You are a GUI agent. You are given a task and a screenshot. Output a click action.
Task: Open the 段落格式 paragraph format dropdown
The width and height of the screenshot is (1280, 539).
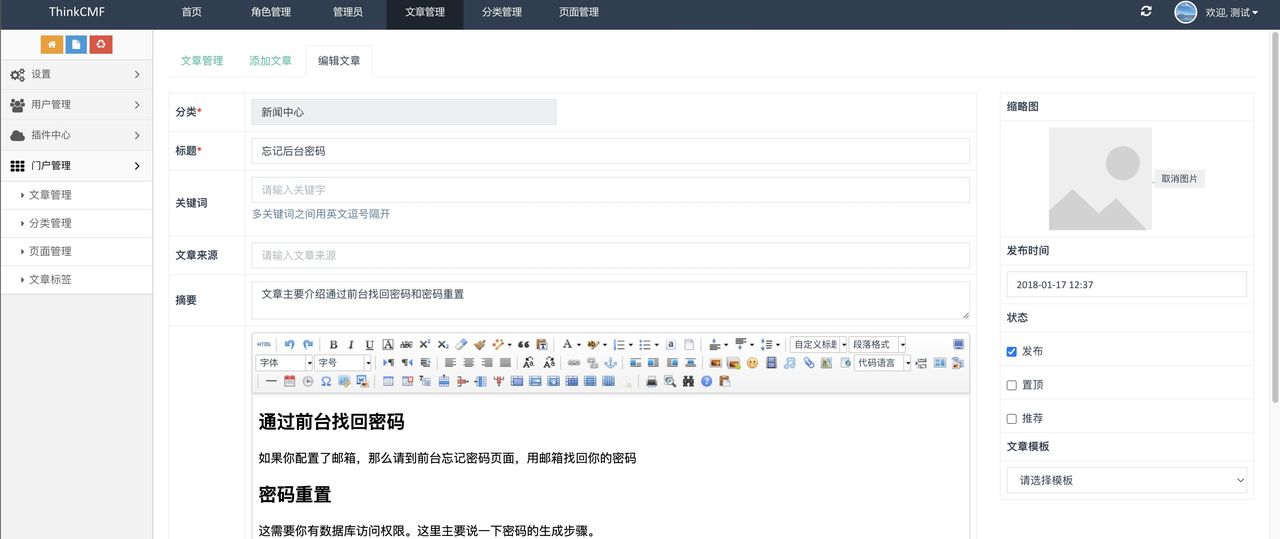(877, 344)
